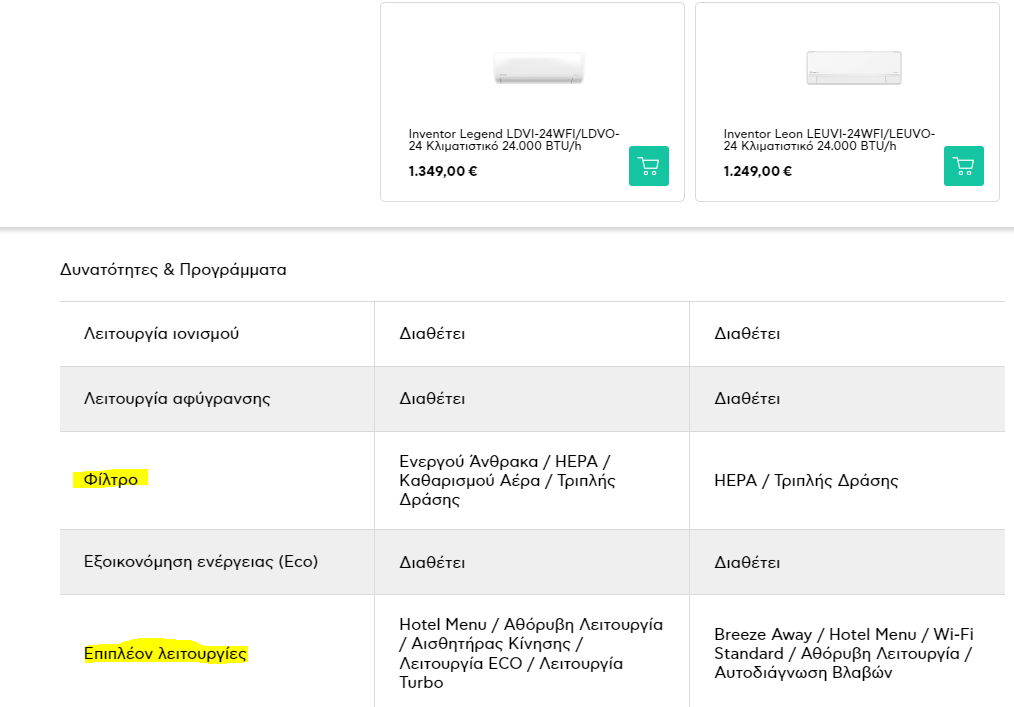Viewport: 1014px width, 707px height.
Task: Select Legend's Διαθέτει value in the Eco row
Action: [x=432, y=562]
